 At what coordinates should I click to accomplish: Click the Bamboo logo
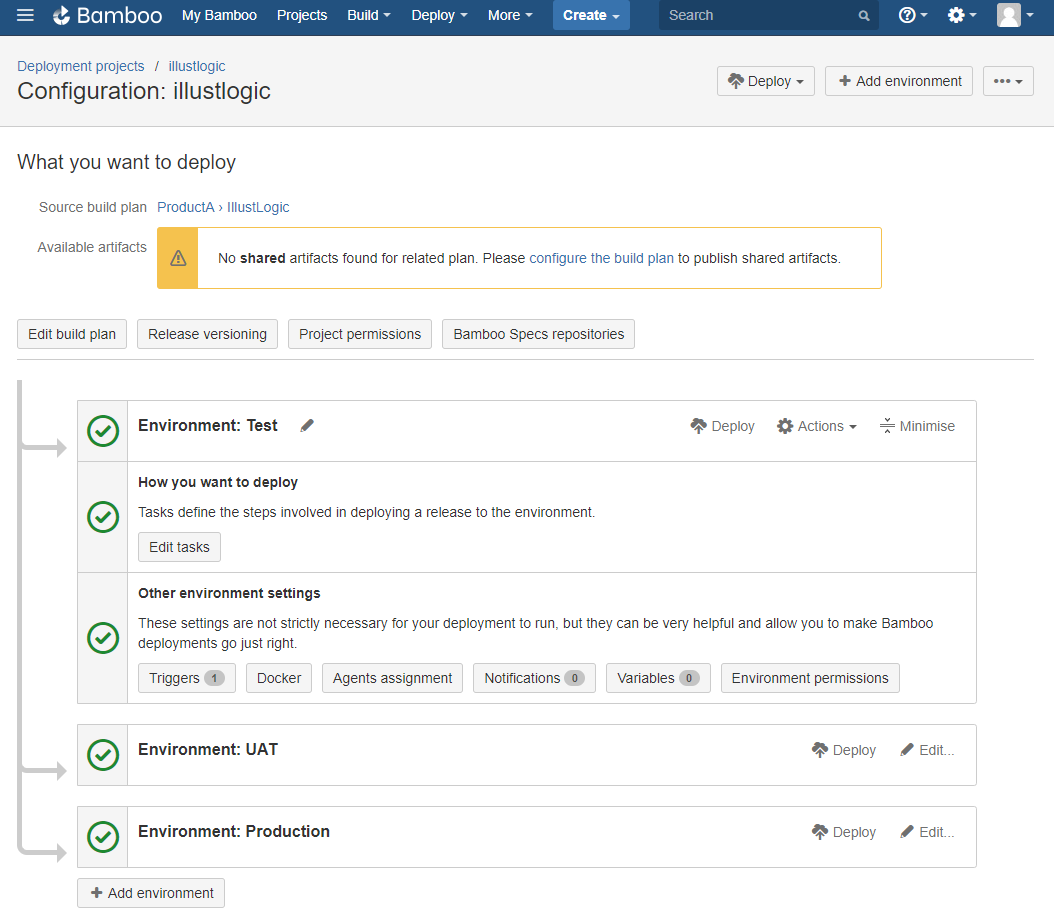pos(108,15)
